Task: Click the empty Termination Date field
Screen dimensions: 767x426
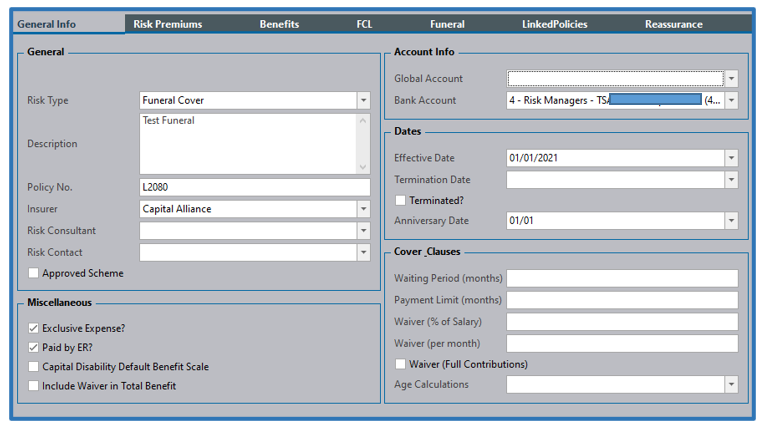Action: click(x=615, y=179)
